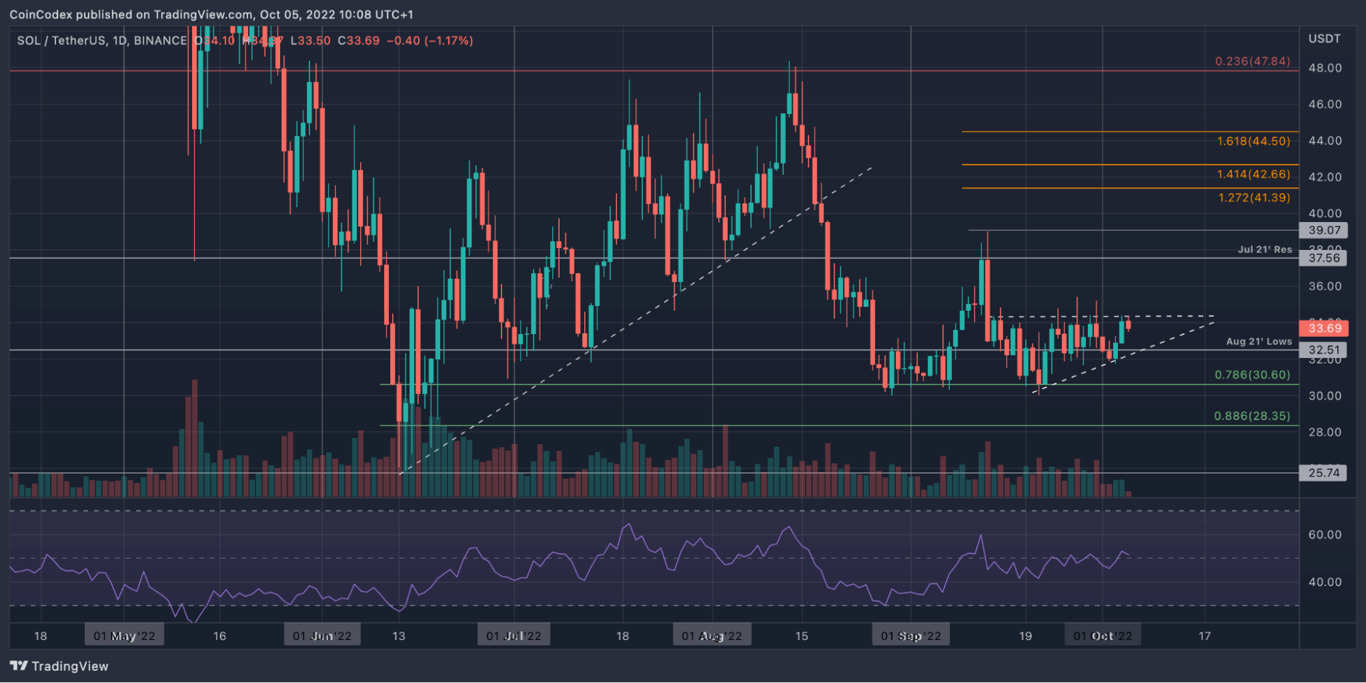Click the red current price label 33.69

click(1323, 328)
